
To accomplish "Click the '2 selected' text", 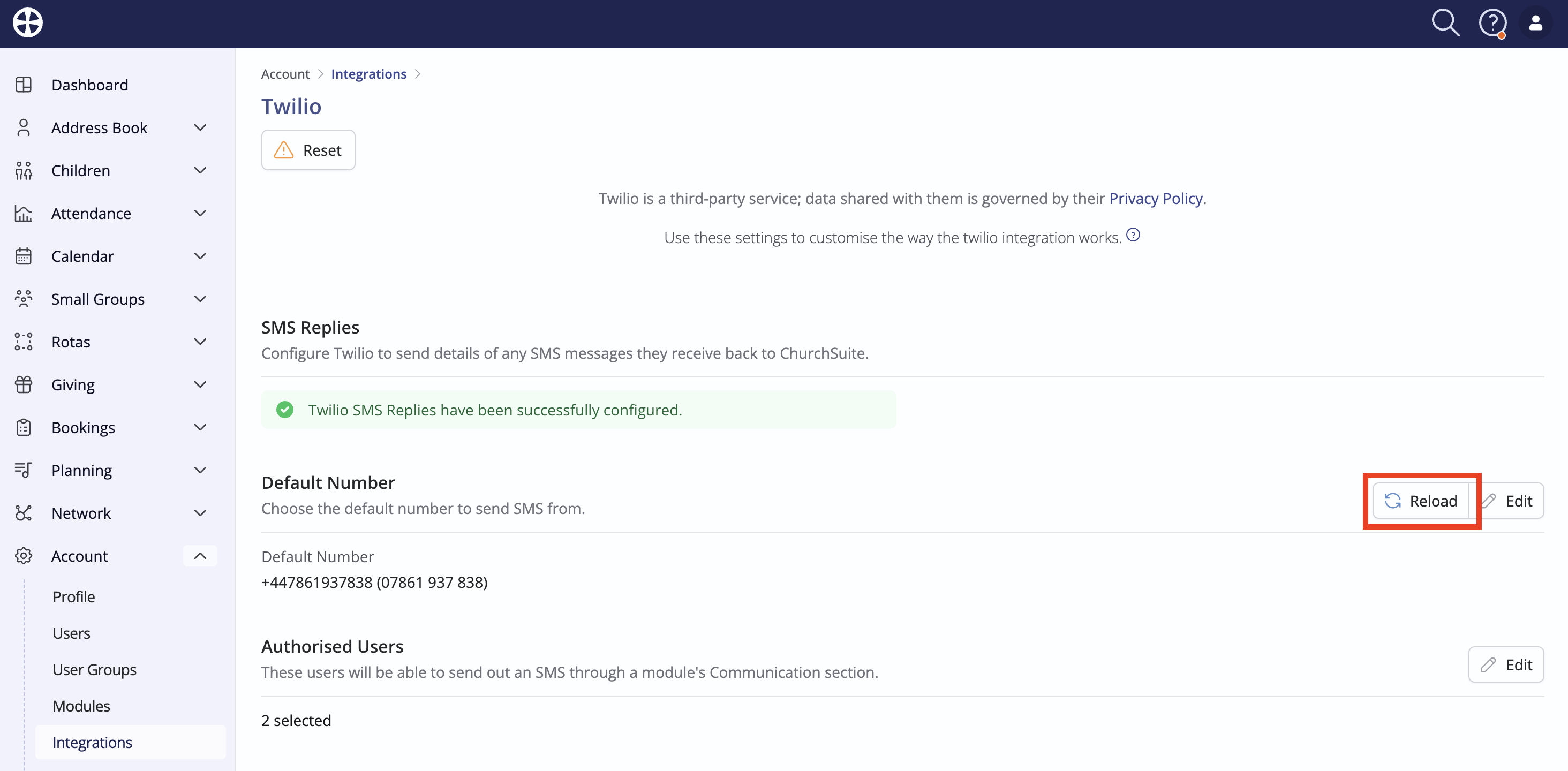I will (296, 721).
